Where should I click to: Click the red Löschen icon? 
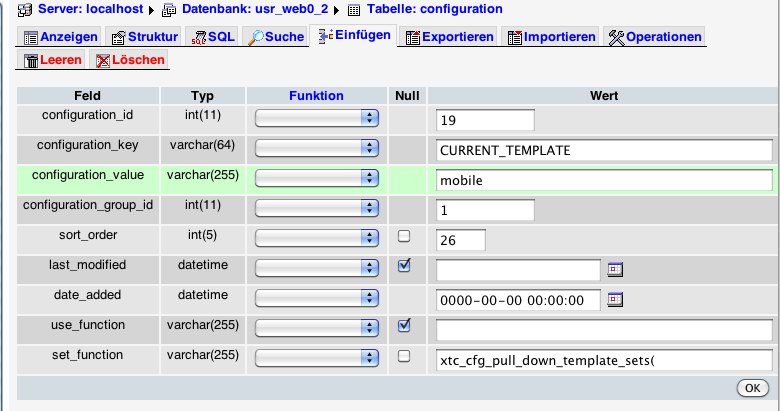coord(102,61)
